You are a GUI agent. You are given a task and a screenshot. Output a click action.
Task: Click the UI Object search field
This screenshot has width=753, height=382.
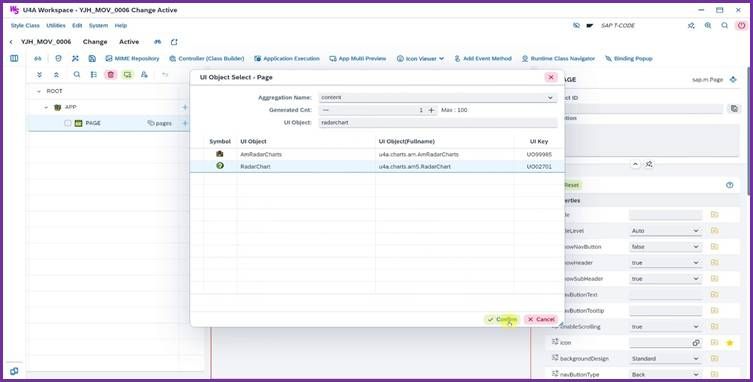(438, 123)
